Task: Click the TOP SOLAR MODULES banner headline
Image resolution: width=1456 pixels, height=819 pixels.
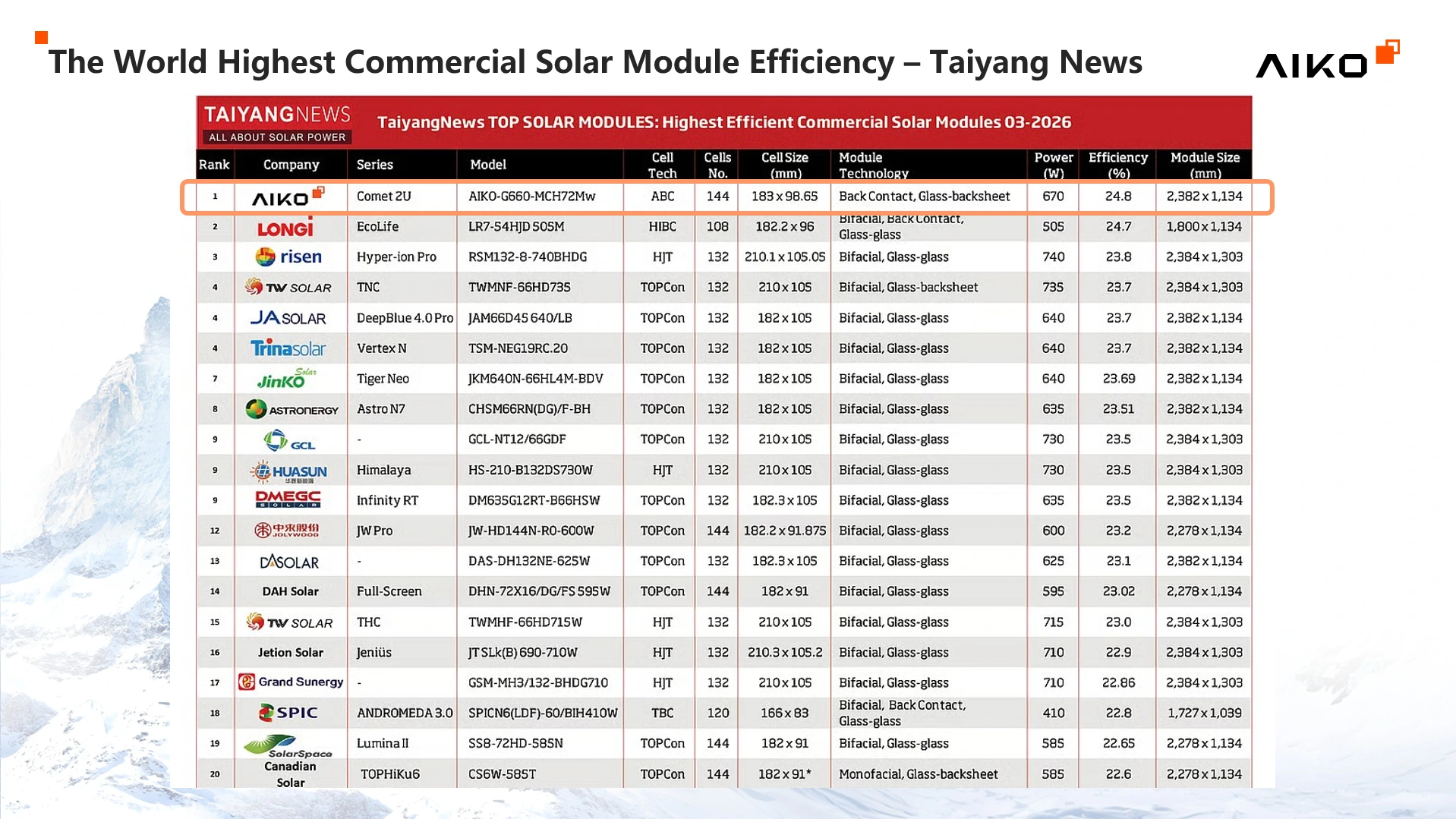Action: pos(724,122)
